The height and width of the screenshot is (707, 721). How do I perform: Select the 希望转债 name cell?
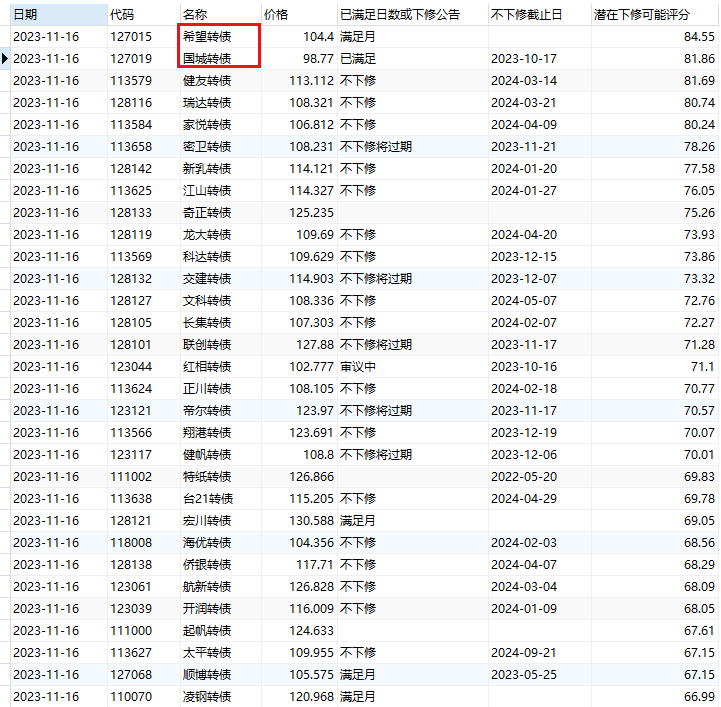coord(207,36)
